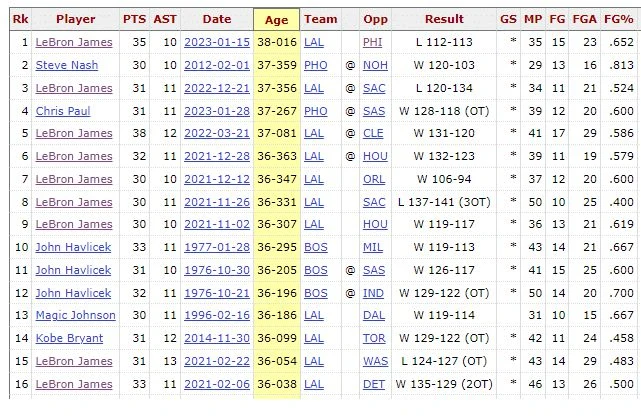The image size is (641, 420).
Task: Sort by FG% column header
Action: pyautogui.click(x=619, y=19)
